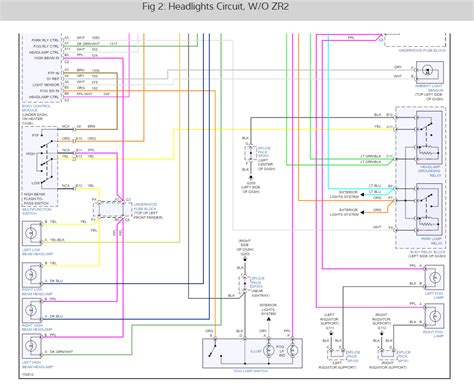Click the Headlamp Grounding Relay symbol
Image resolution: width=474 pixels, height=391 pixels.
429,137
